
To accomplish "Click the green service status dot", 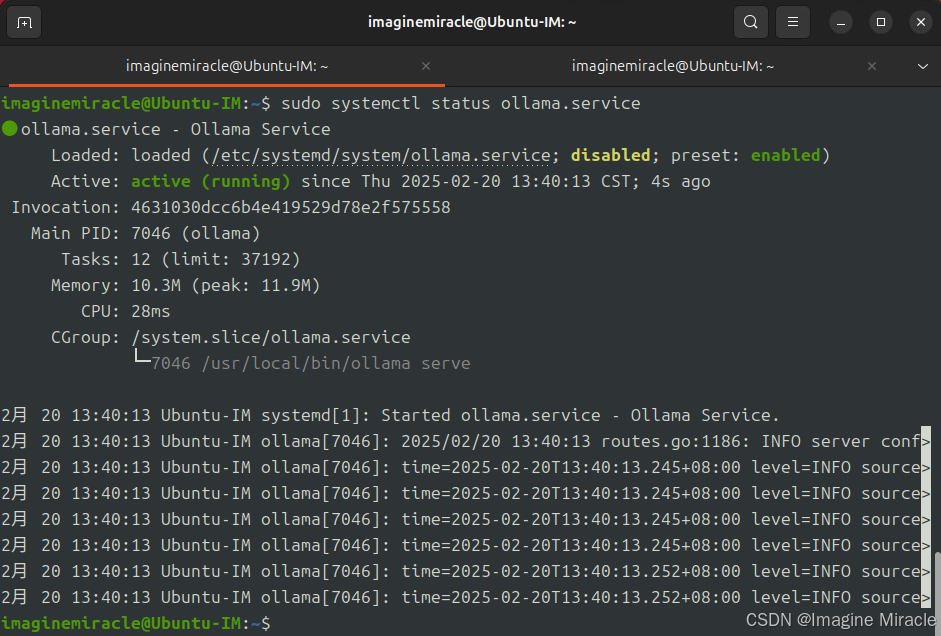I will 10,128.
